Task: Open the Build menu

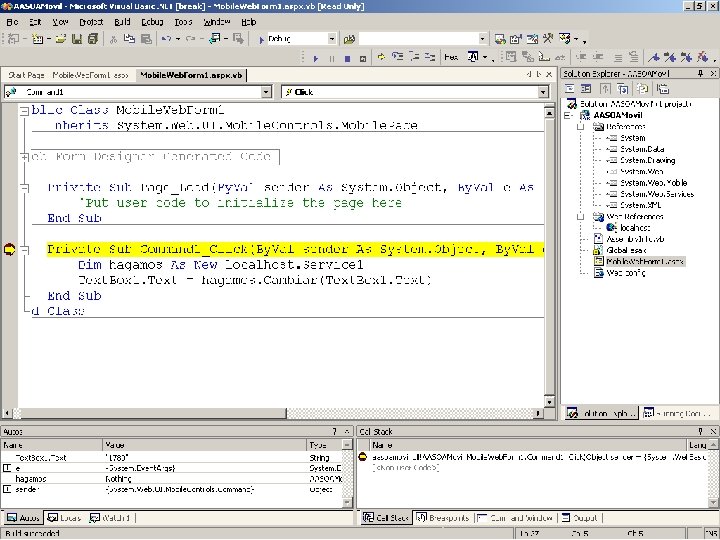Action: tap(122, 22)
